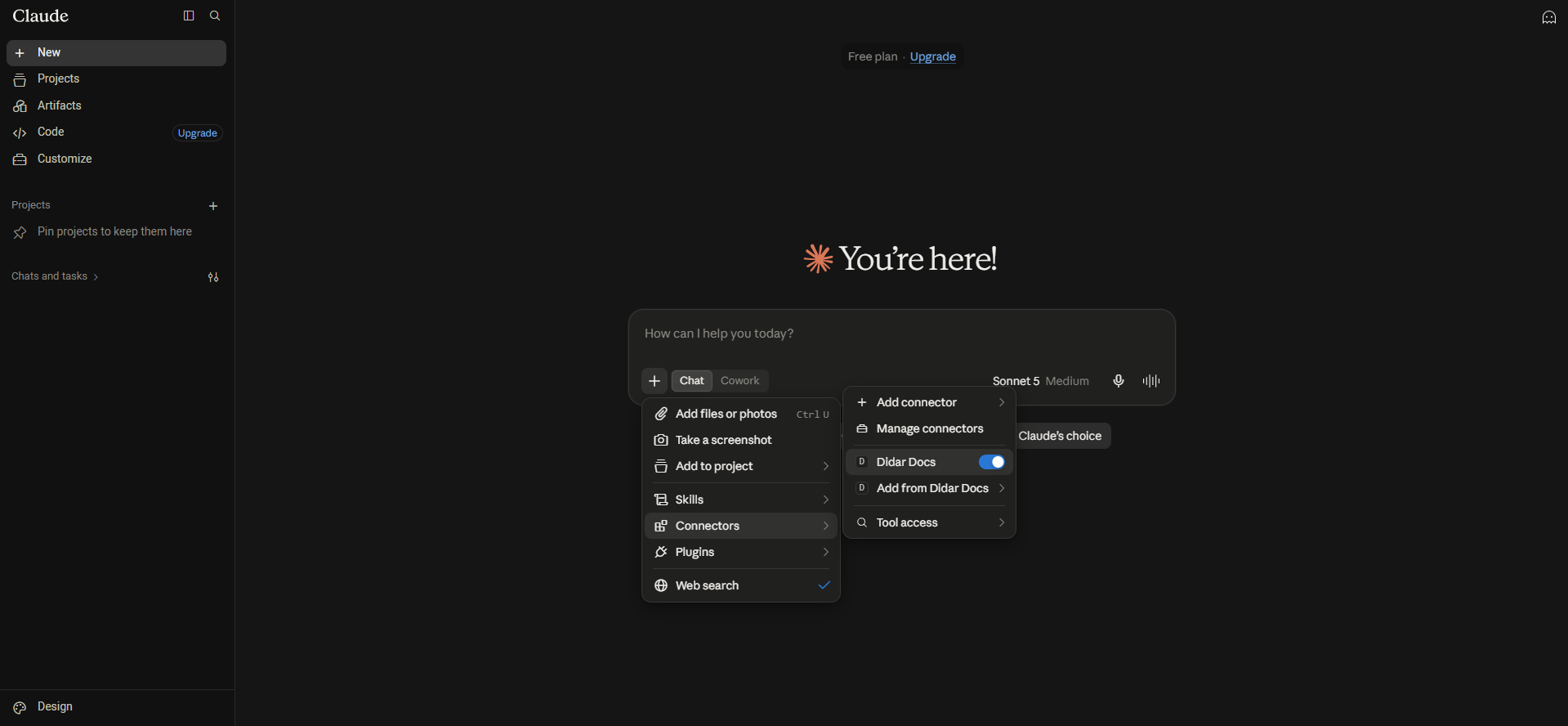This screenshot has height=726, width=1568.
Task: Click the 'Pin projects to keep them here' text
Action: point(114,232)
